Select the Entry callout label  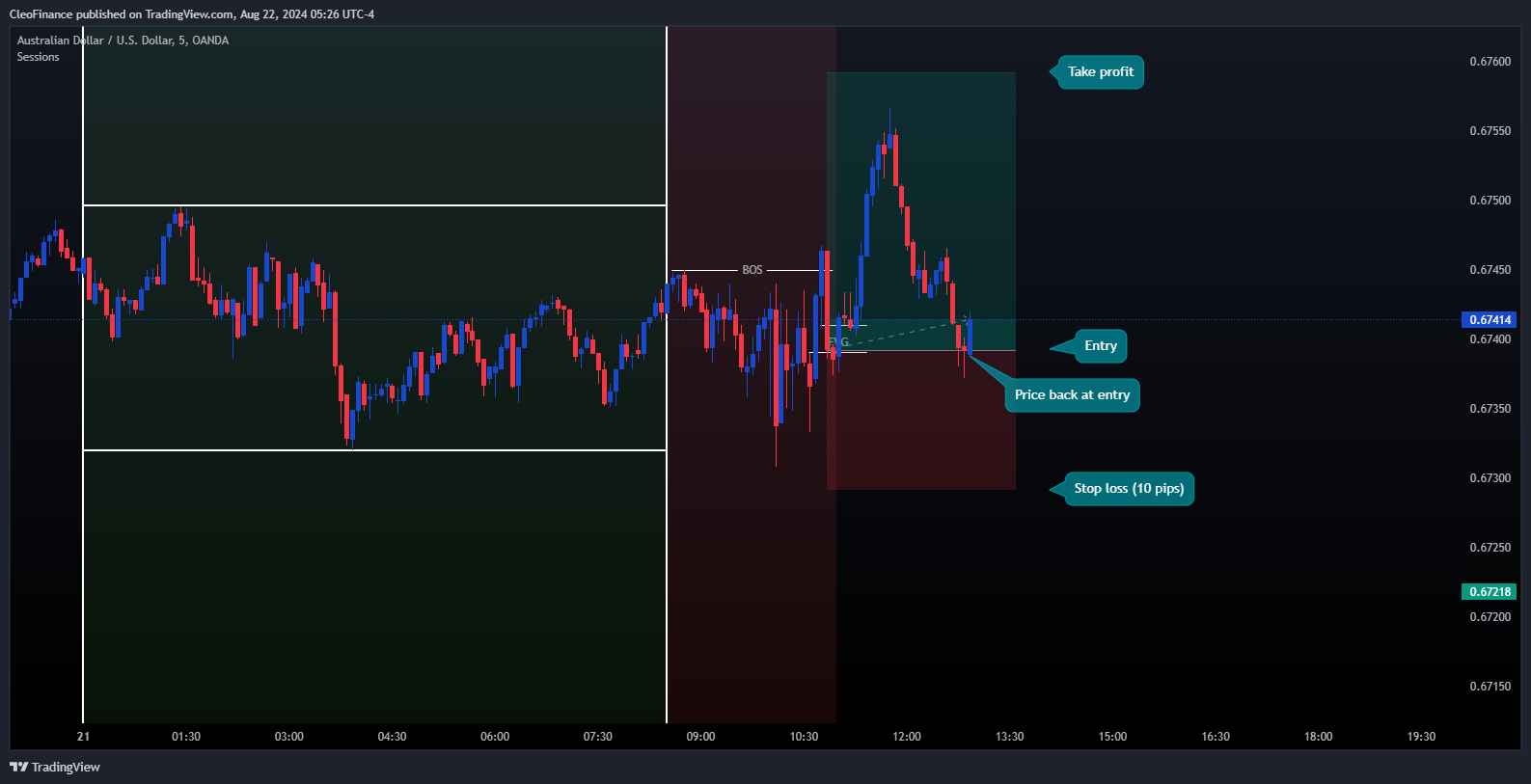coord(1100,346)
